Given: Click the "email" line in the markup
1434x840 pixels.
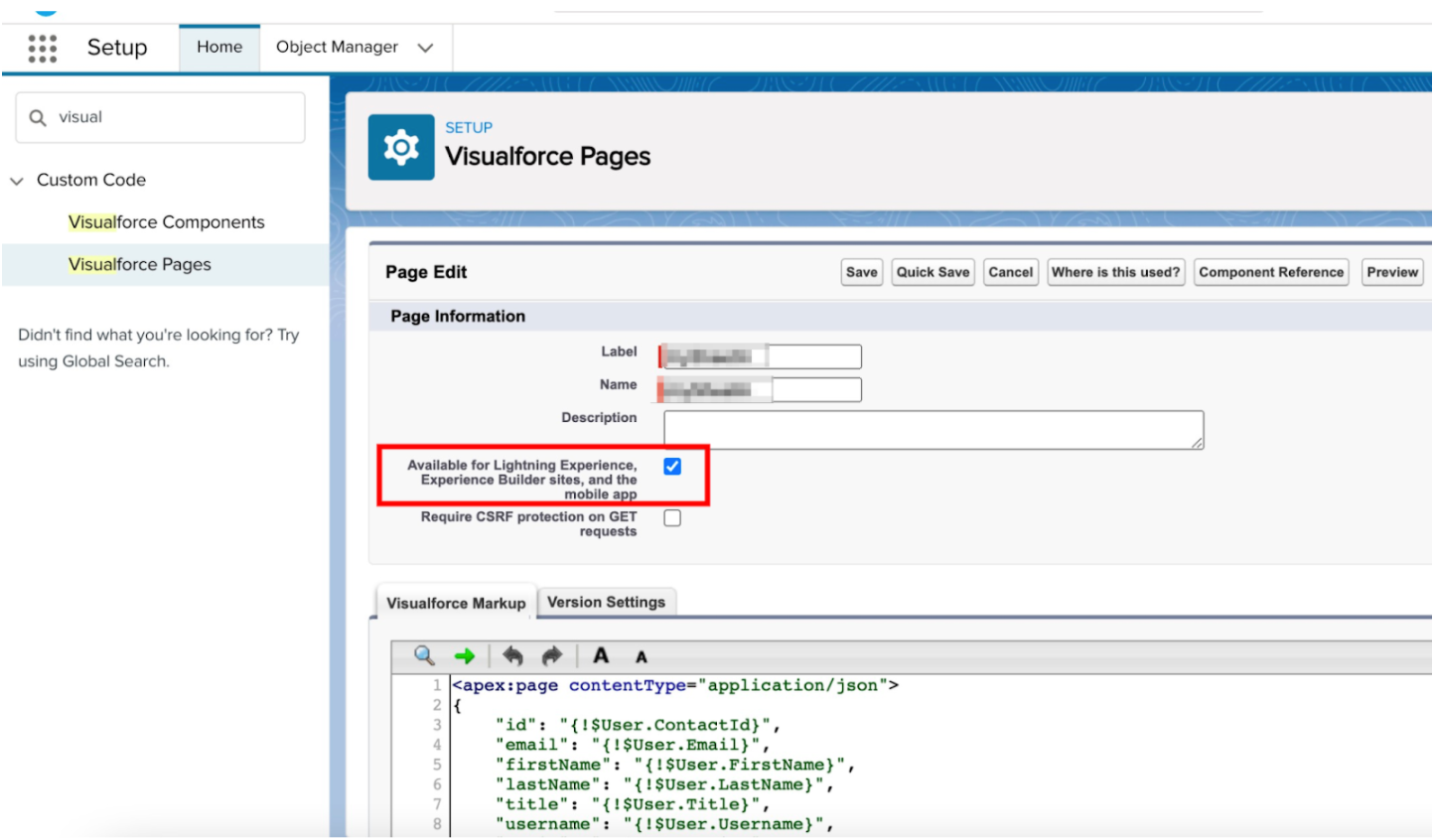Looking at the screenshot, I should tap(632, 745).
